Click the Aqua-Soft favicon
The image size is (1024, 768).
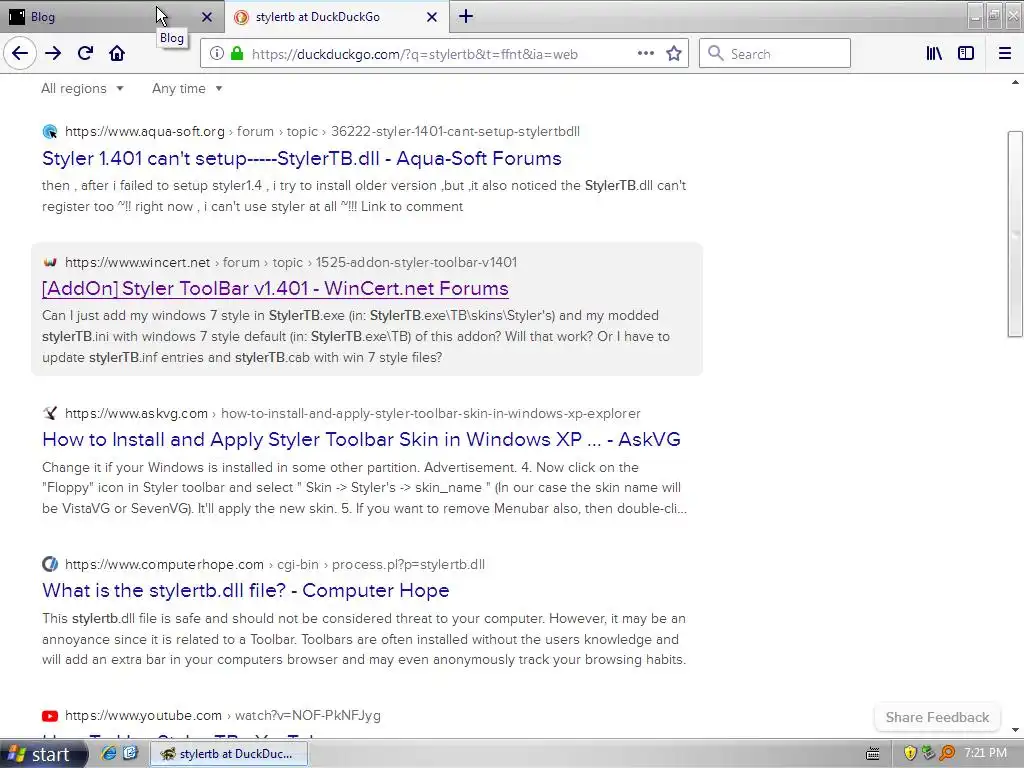click(50, 131)
